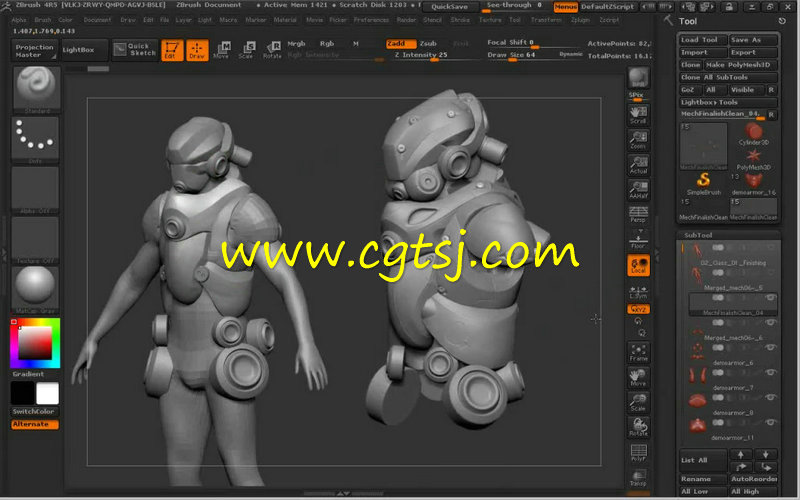Image resolution: width=800 pixels, height=500 pixels.
Task: Select Move mode next to Draw button
Action: click(x=221, y=50)
